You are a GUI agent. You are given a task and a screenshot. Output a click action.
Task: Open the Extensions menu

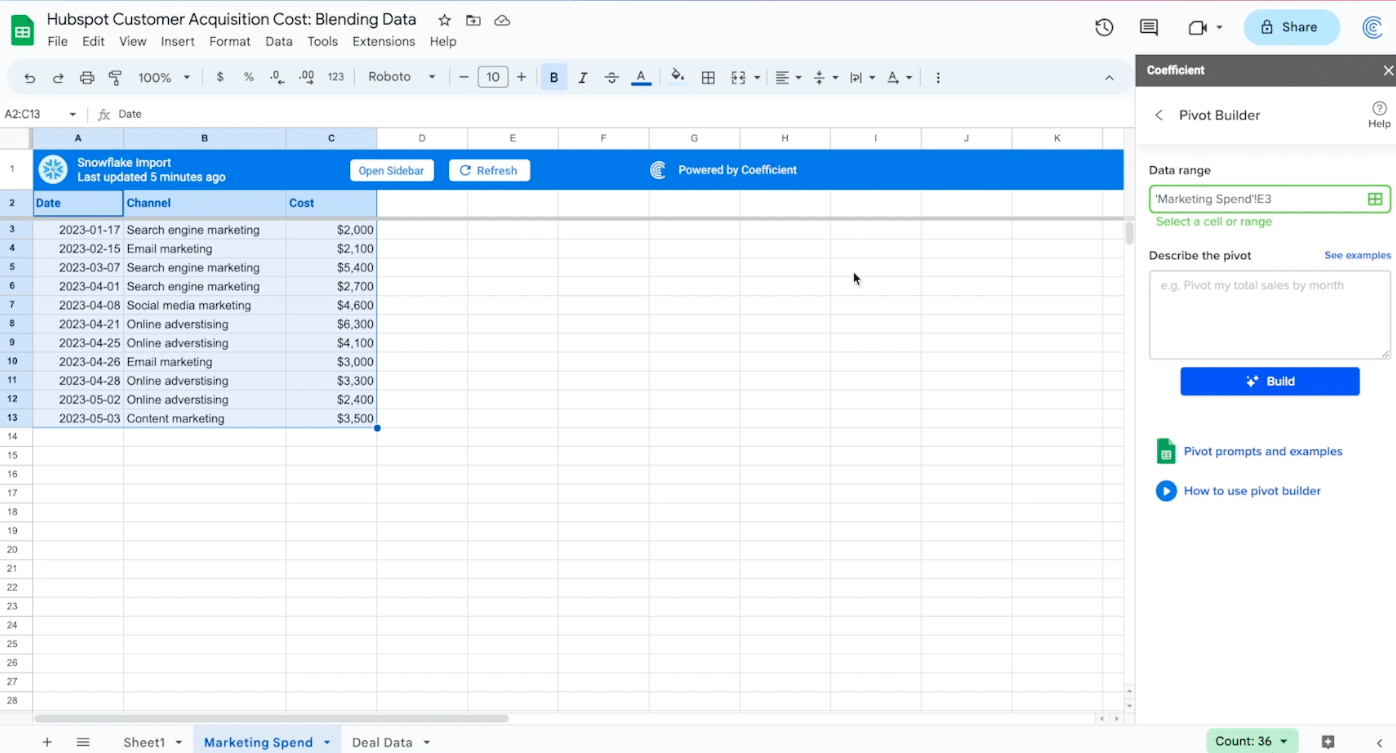click(x=384, y=41)
